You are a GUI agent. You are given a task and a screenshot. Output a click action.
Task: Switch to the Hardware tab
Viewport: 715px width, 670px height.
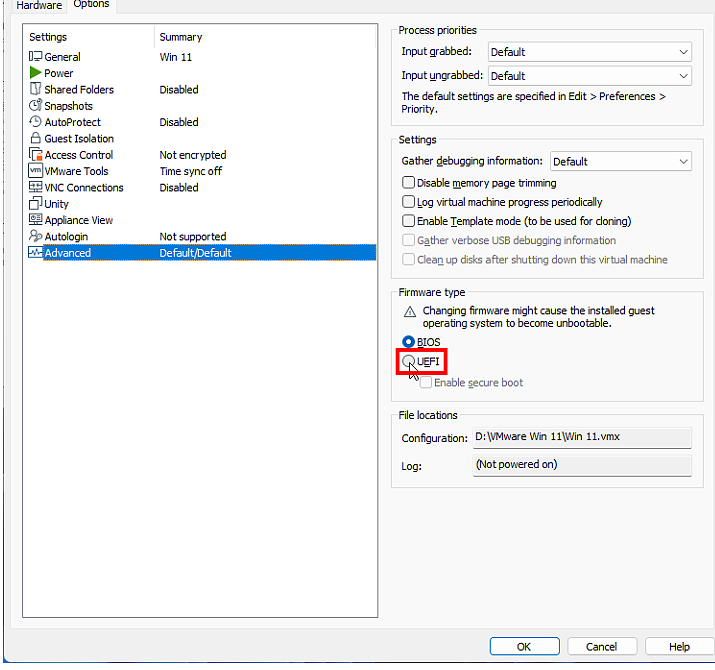click(39, 5)
